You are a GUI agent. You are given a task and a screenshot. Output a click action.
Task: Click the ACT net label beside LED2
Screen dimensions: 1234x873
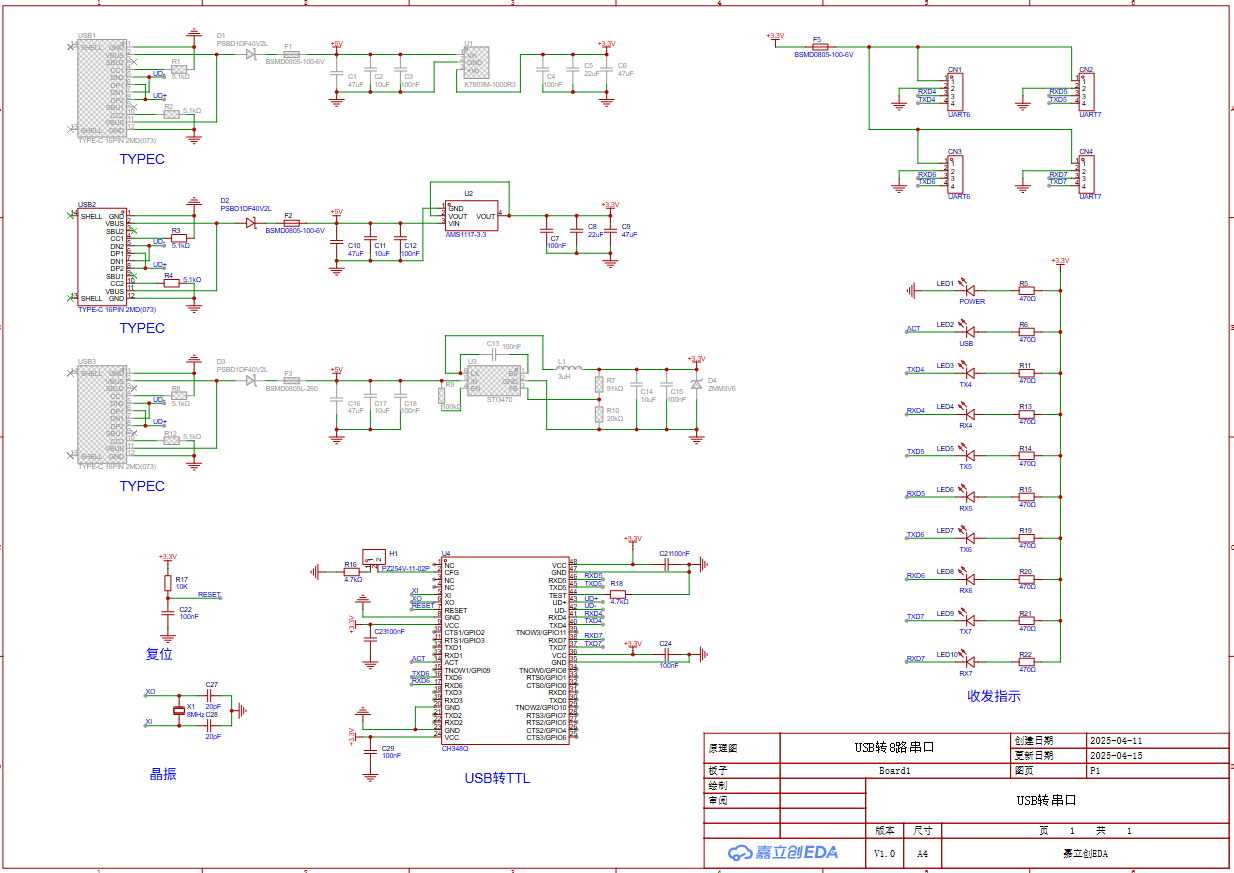point(913,328)
